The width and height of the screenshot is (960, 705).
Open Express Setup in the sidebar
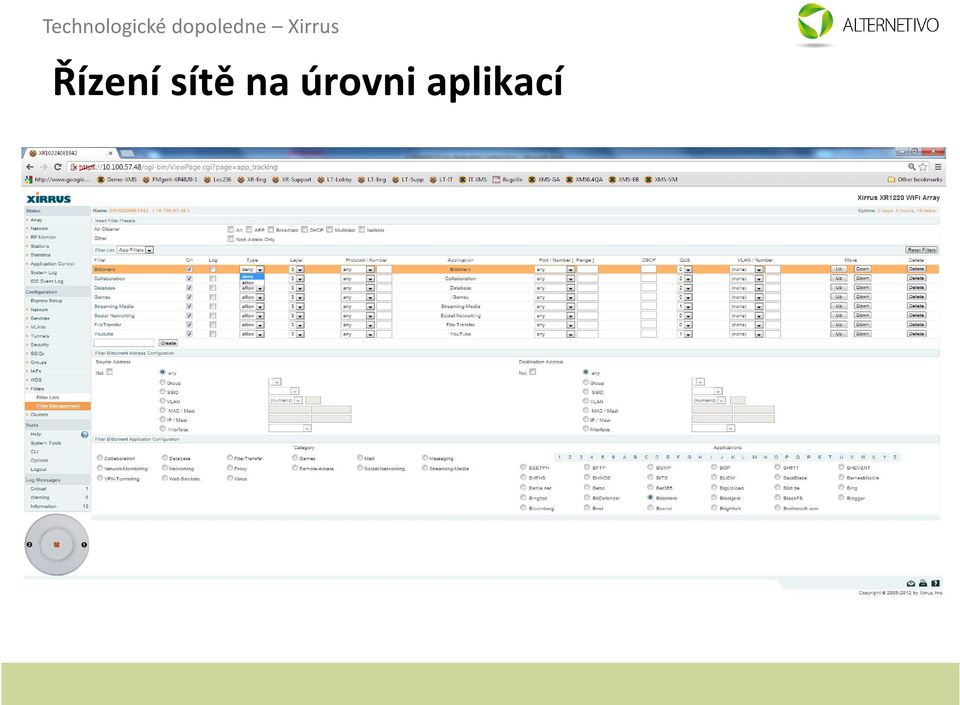(x=46, y=300)
